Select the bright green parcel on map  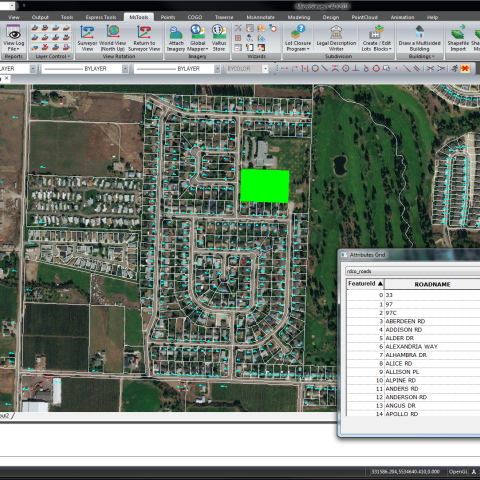point(265,186)
